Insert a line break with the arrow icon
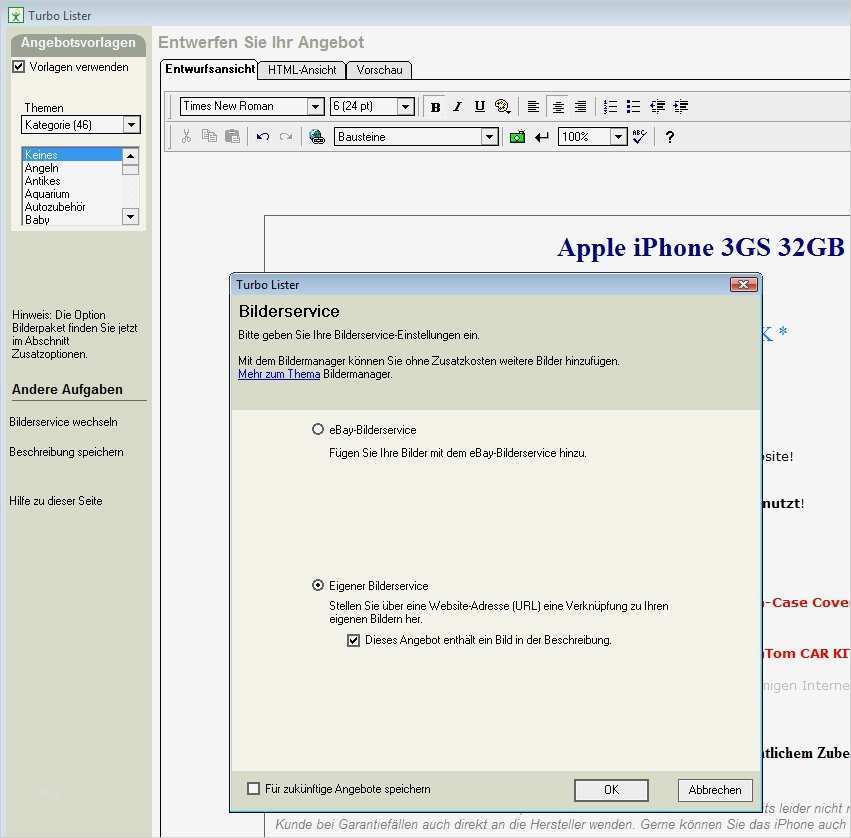 [542, 137]
